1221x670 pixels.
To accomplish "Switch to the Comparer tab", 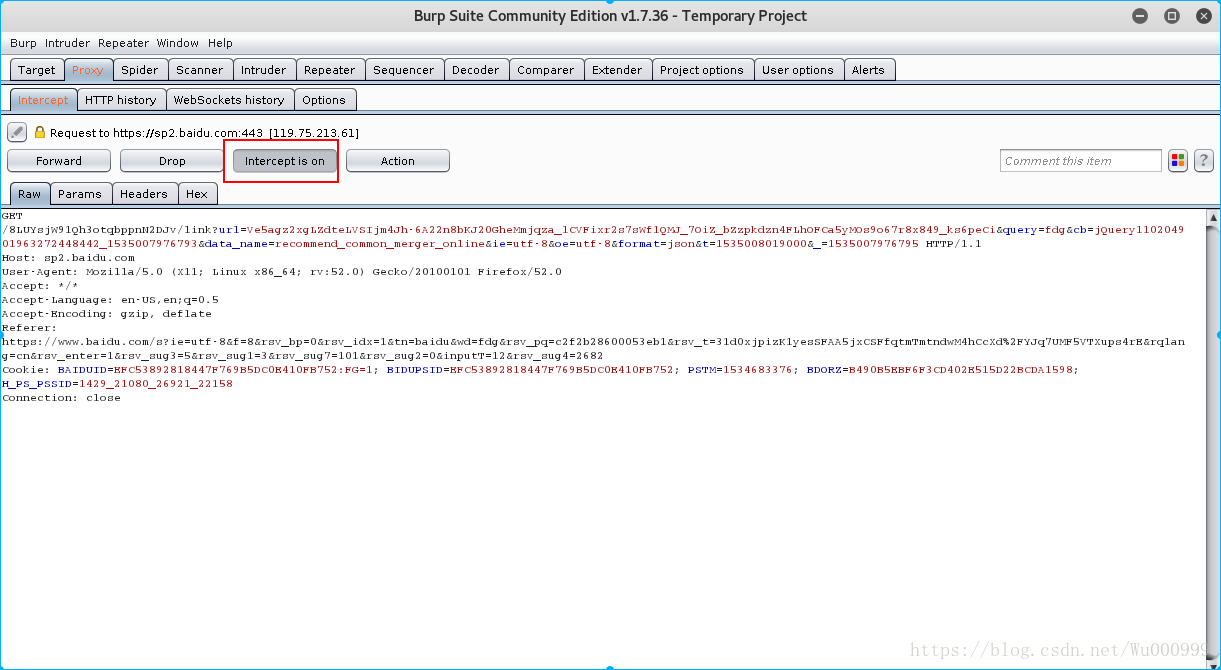I will 546,70.
